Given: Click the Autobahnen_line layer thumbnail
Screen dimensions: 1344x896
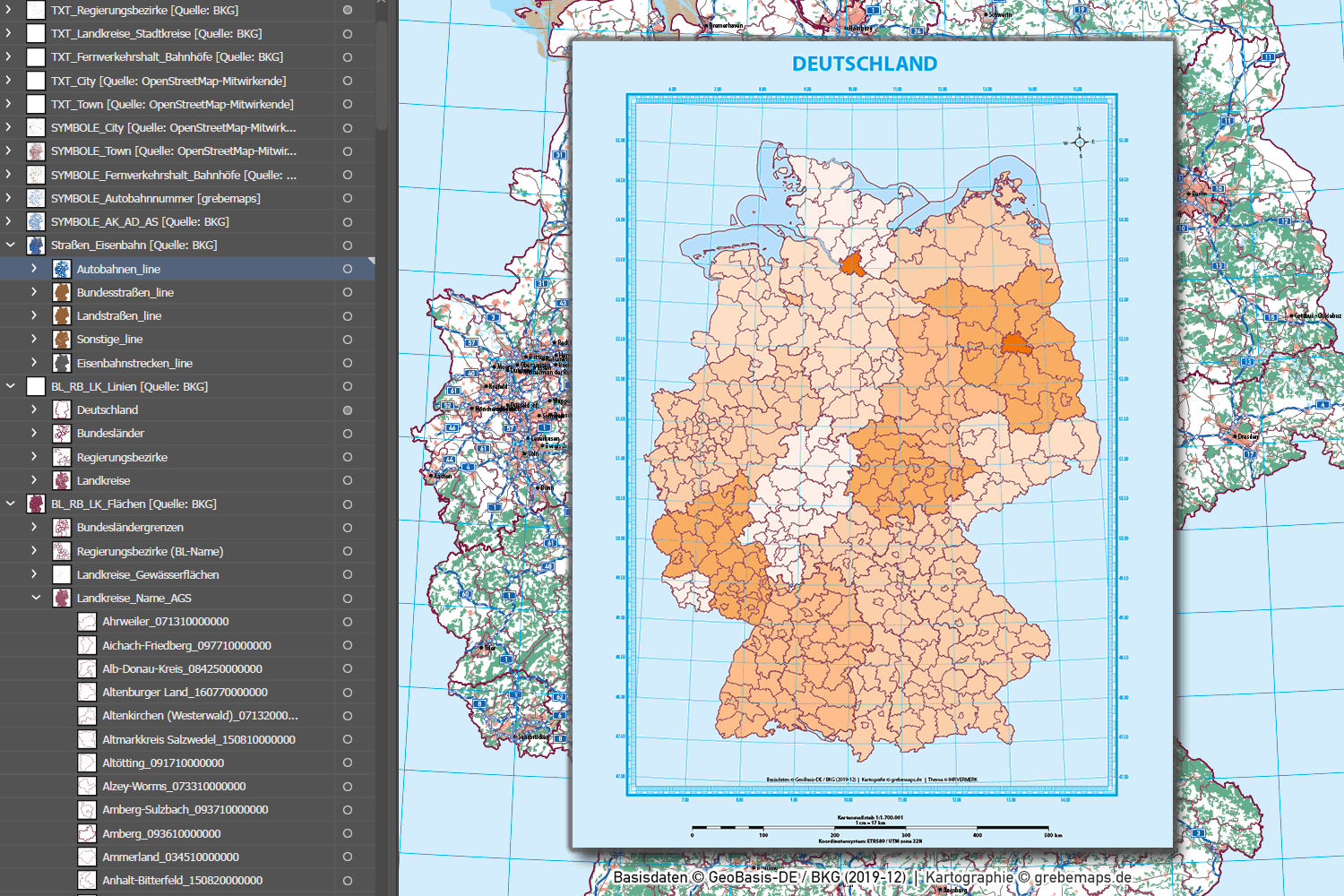Looking at the screenshot, I should point(61,269).
